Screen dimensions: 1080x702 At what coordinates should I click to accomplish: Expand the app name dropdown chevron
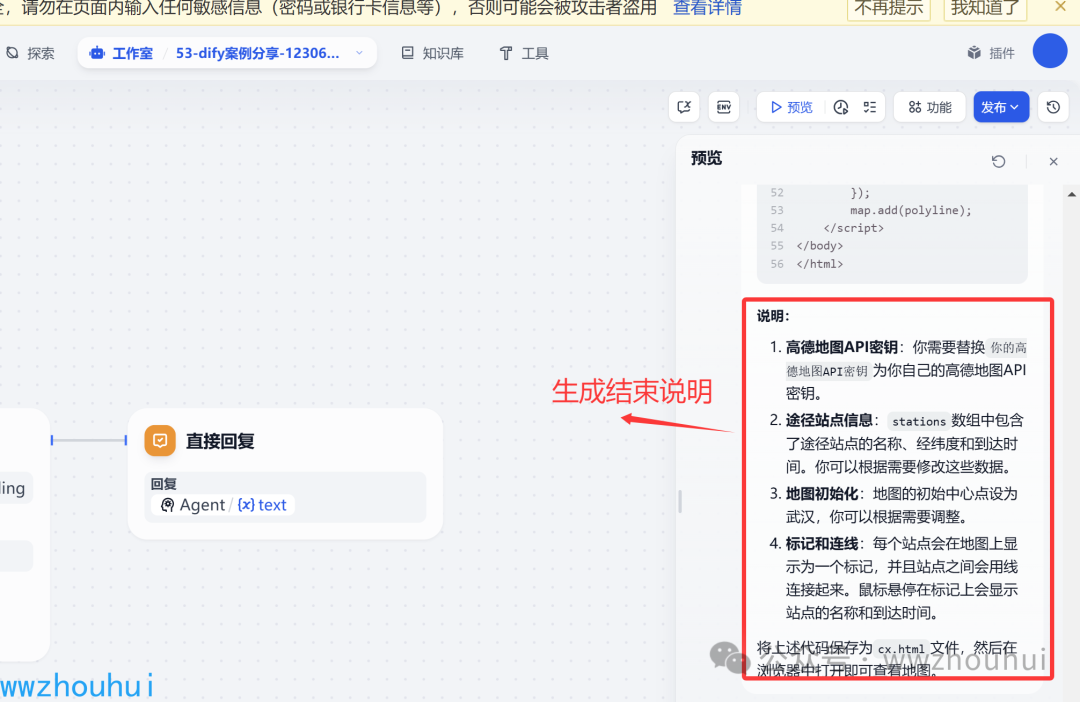[359, 53]
